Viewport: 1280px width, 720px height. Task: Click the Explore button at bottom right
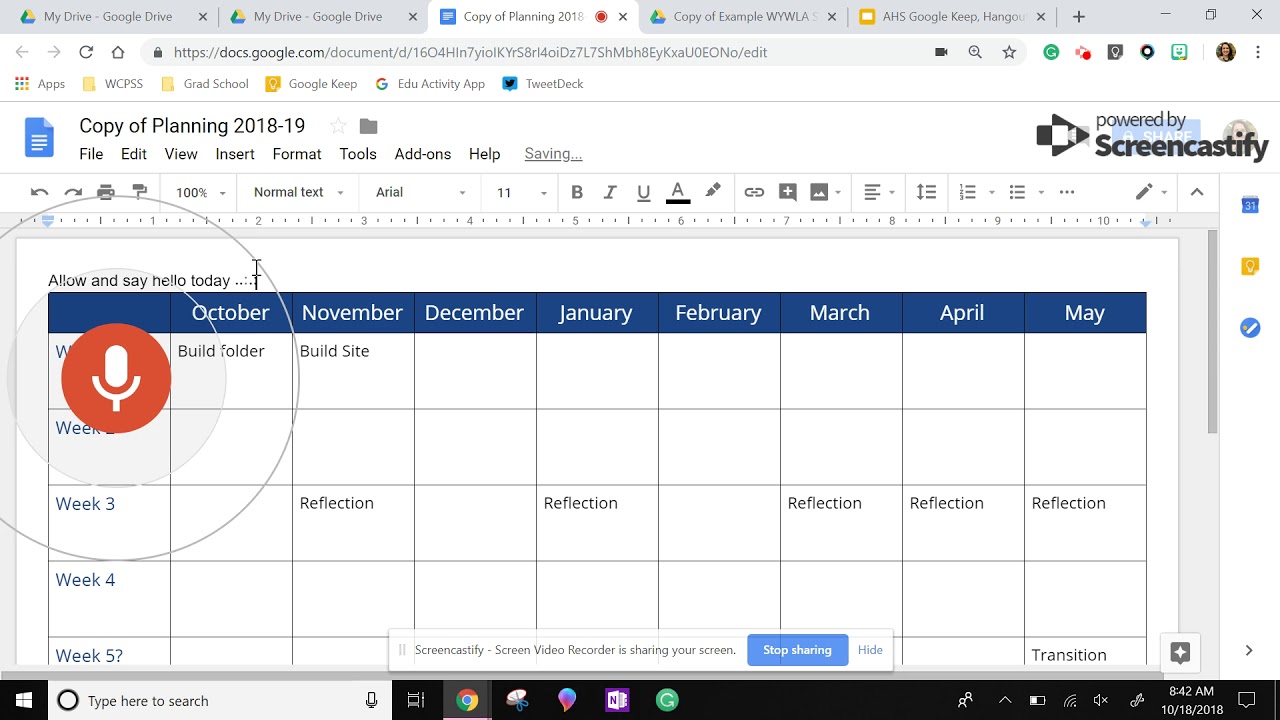(1180, 653)
